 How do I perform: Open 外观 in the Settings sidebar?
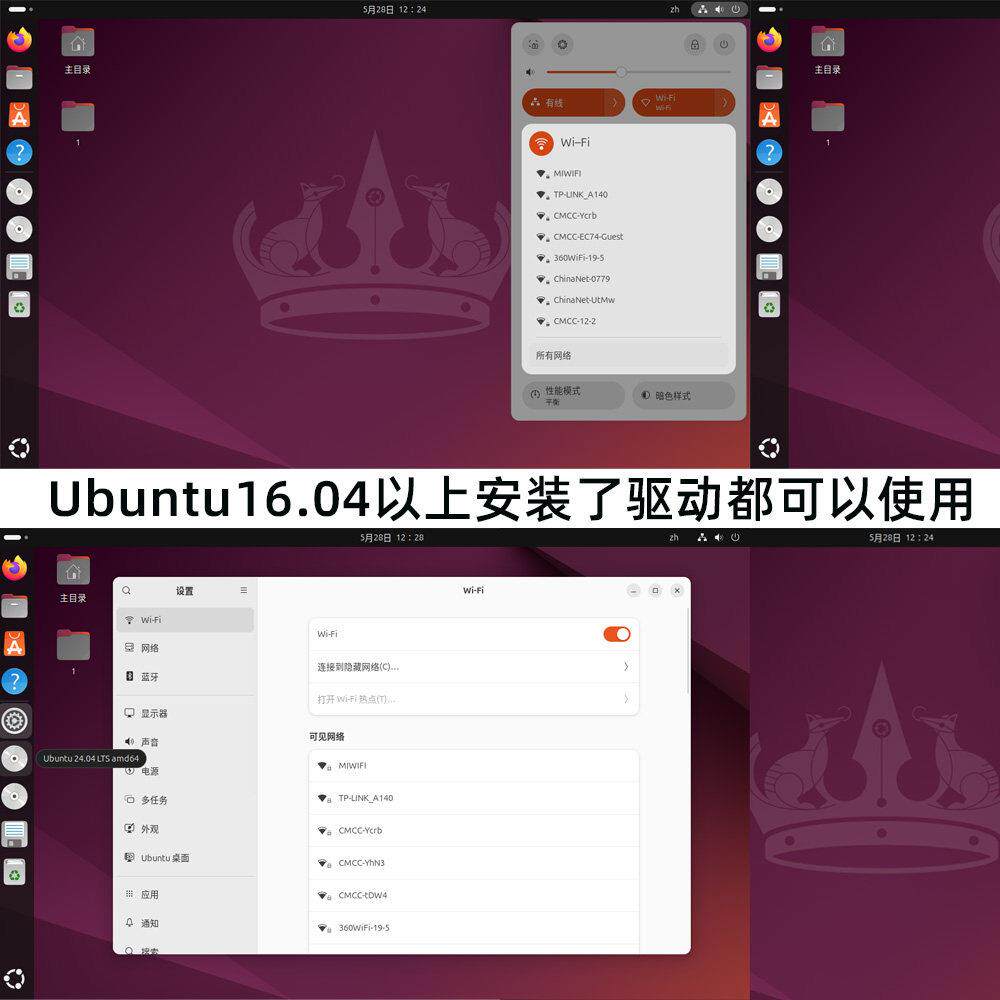185,829
